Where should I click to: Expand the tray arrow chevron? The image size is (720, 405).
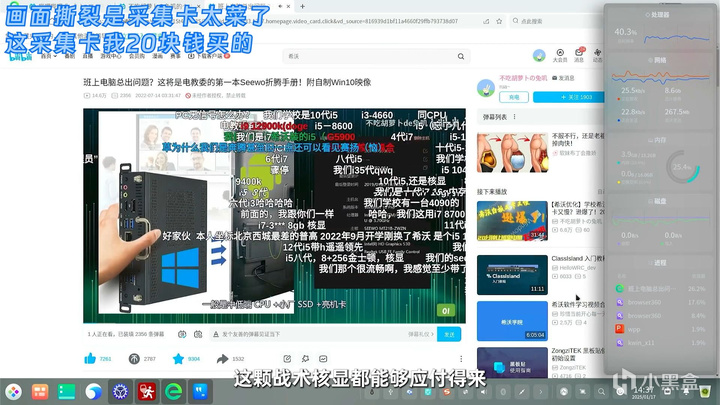[x=540, y=392]
